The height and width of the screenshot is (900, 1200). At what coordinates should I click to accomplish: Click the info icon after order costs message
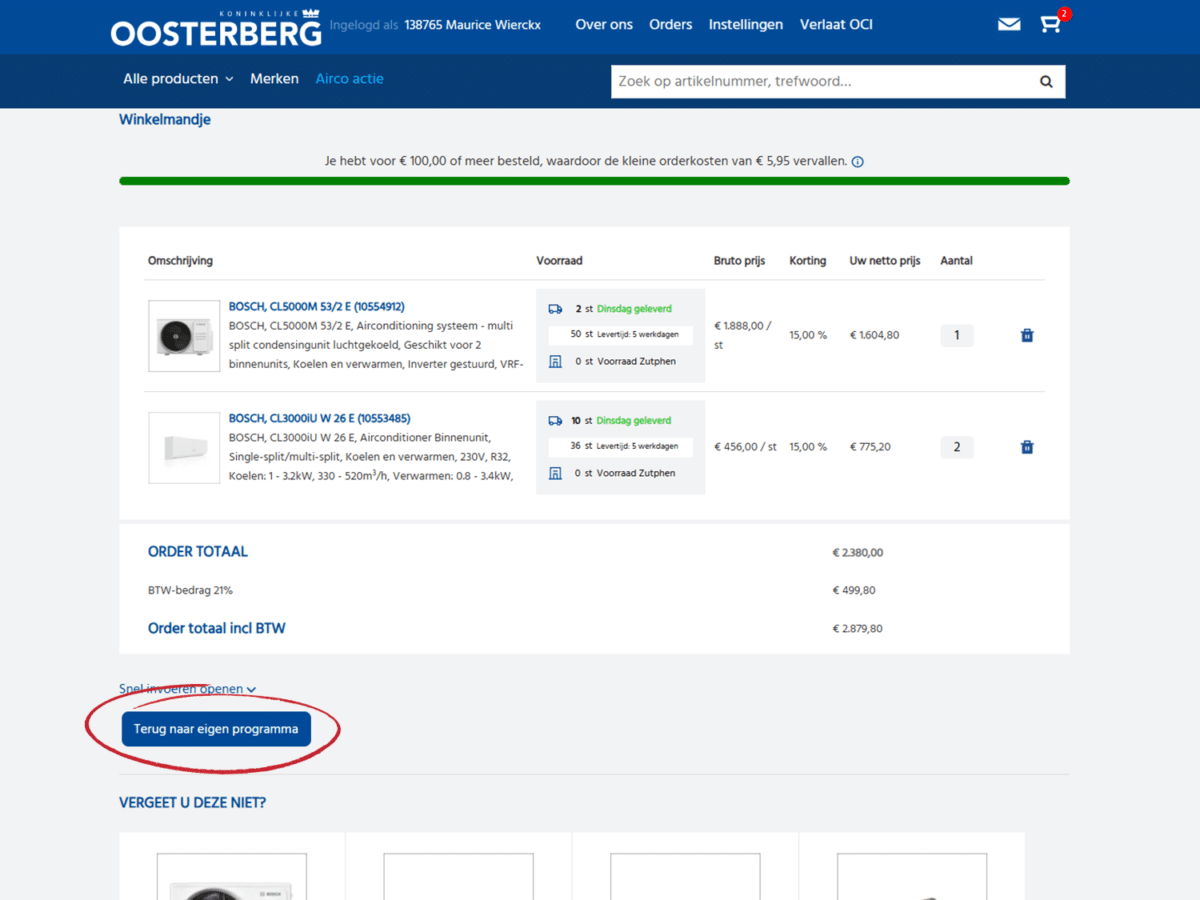(857, 161)
